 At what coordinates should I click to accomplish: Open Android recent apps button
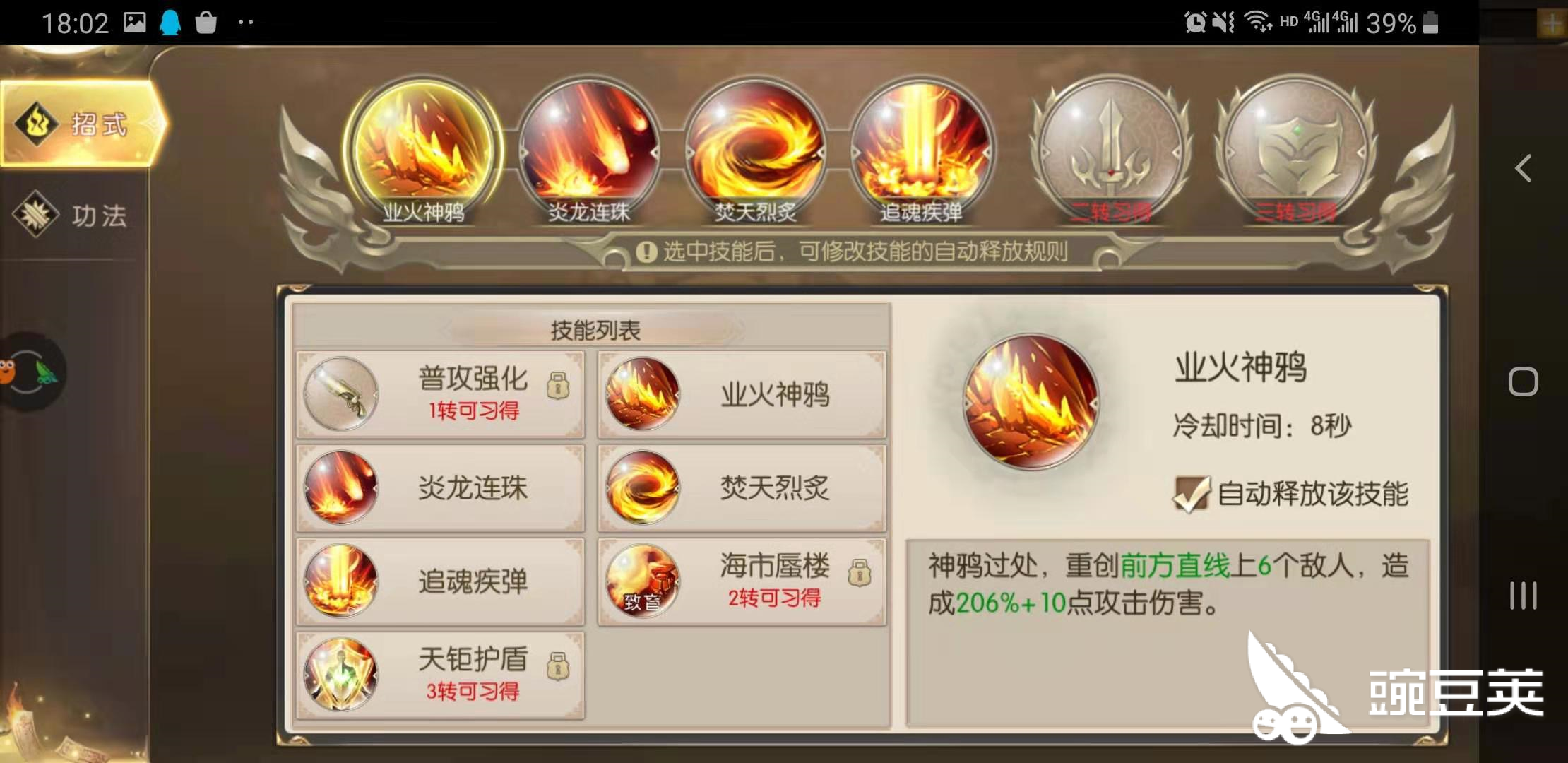(1524, 596)
